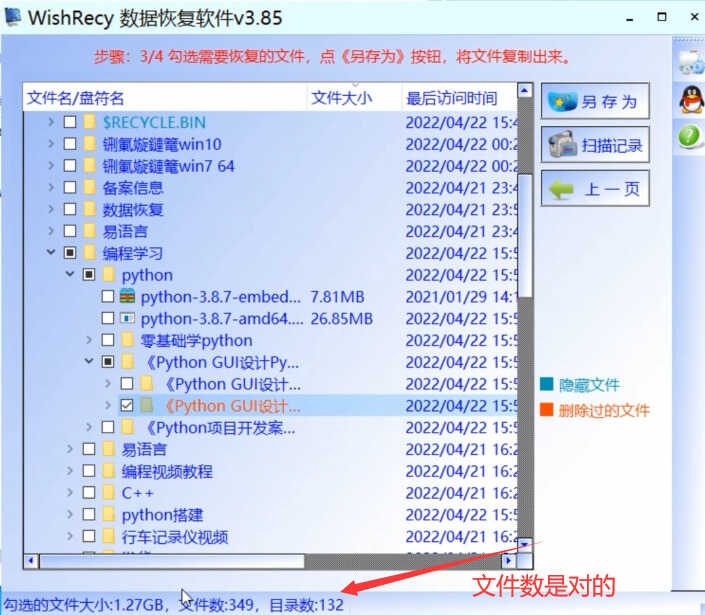The width and height of the screenshot is (705, 615).
Task: Click the status bar 目录数:132 text
Action: click(306, 605)
